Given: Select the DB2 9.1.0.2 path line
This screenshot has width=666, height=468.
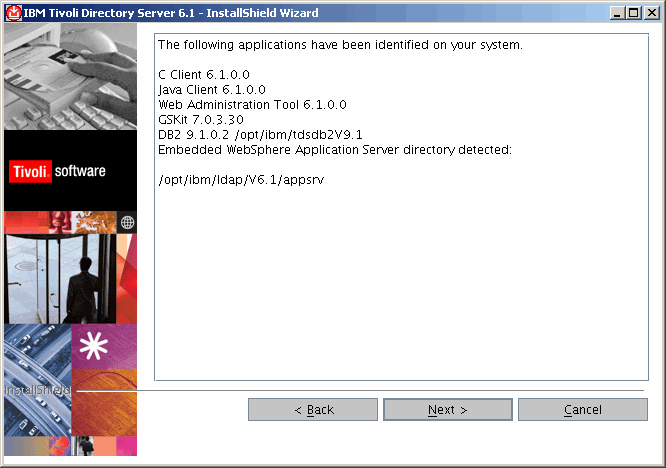Looking at the screenshot, I should click(x=259, y=135).
